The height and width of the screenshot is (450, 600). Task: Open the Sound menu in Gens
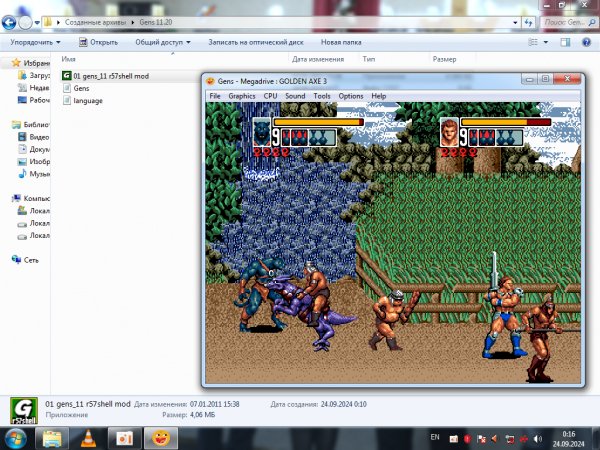click(295, 96)
